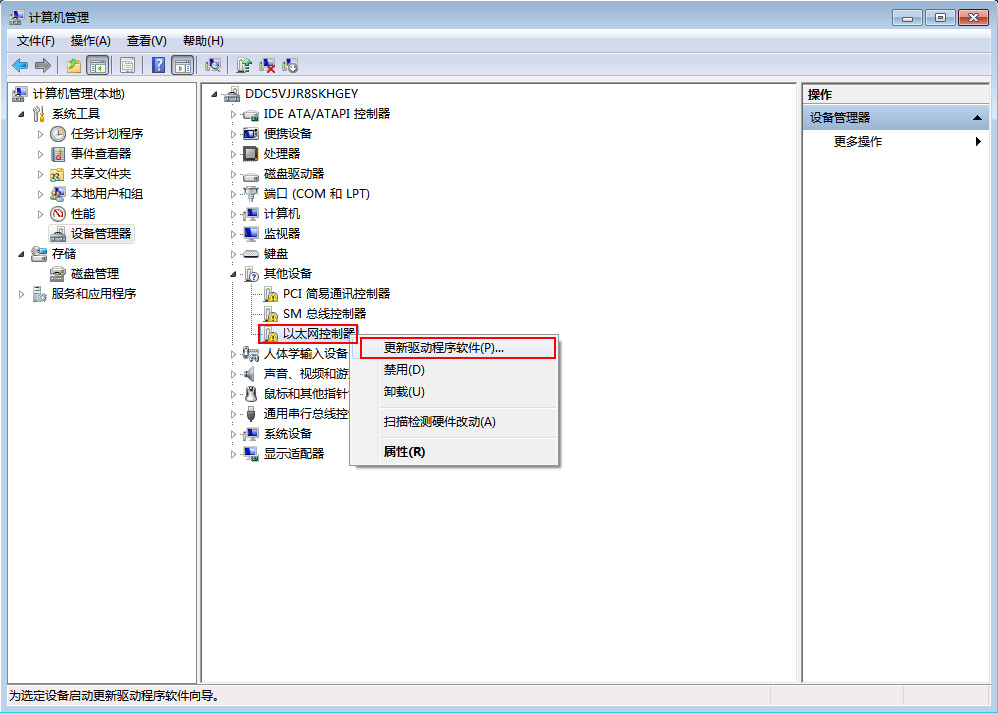Click Scan for hardware changes toolbar icon
998x713 pixels.
pyautogui.click(x=213, y=65)
